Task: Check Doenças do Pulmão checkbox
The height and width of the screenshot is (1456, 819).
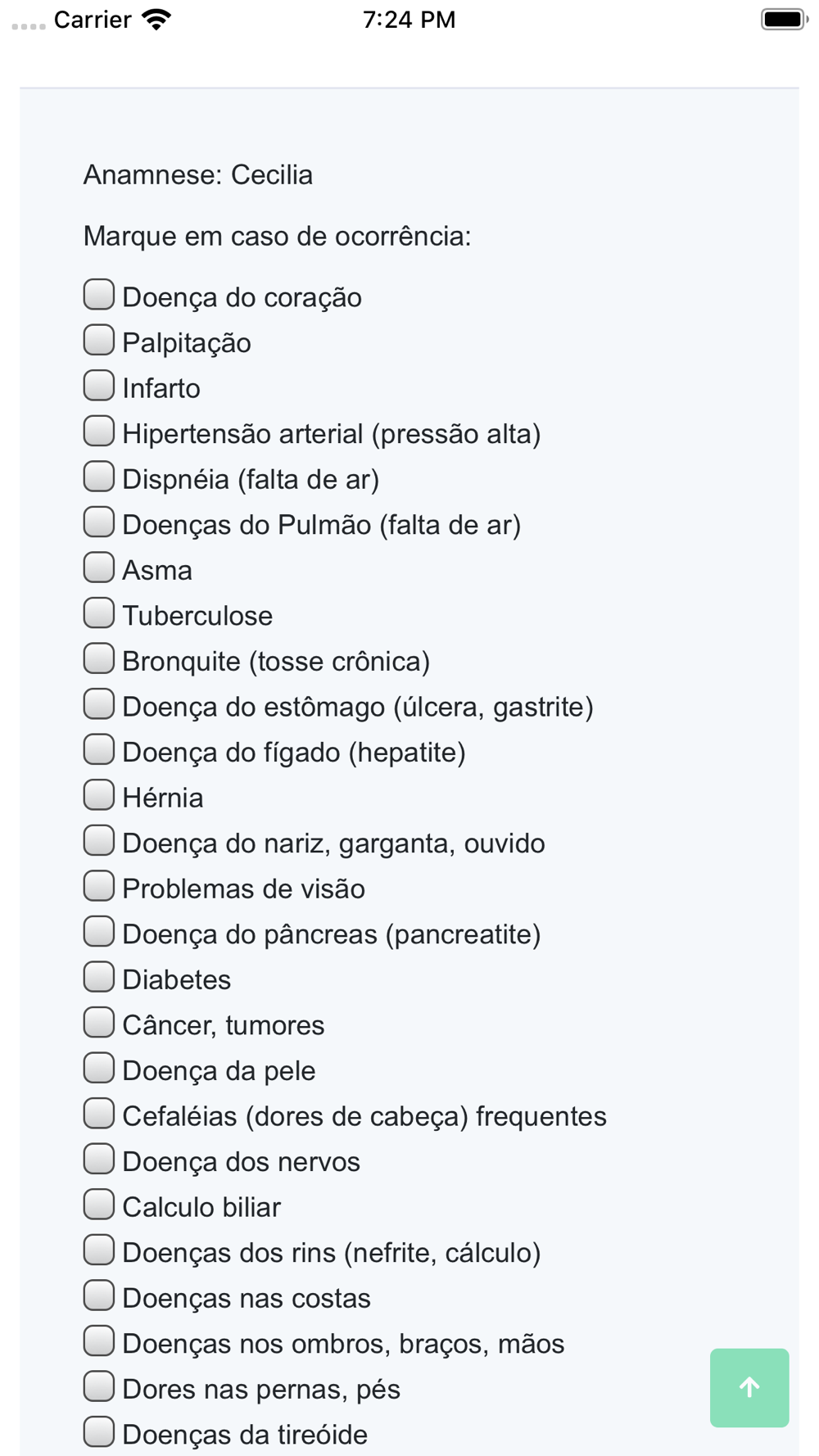Action: (98, 522)
